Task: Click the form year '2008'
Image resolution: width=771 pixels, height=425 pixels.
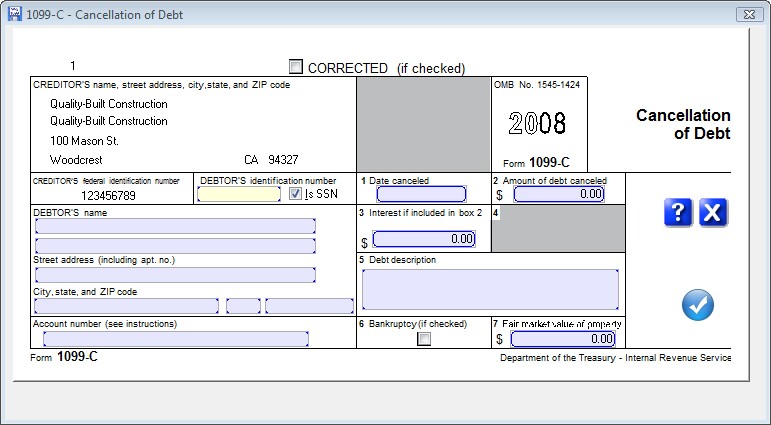Action: click(x=537, y=123)
